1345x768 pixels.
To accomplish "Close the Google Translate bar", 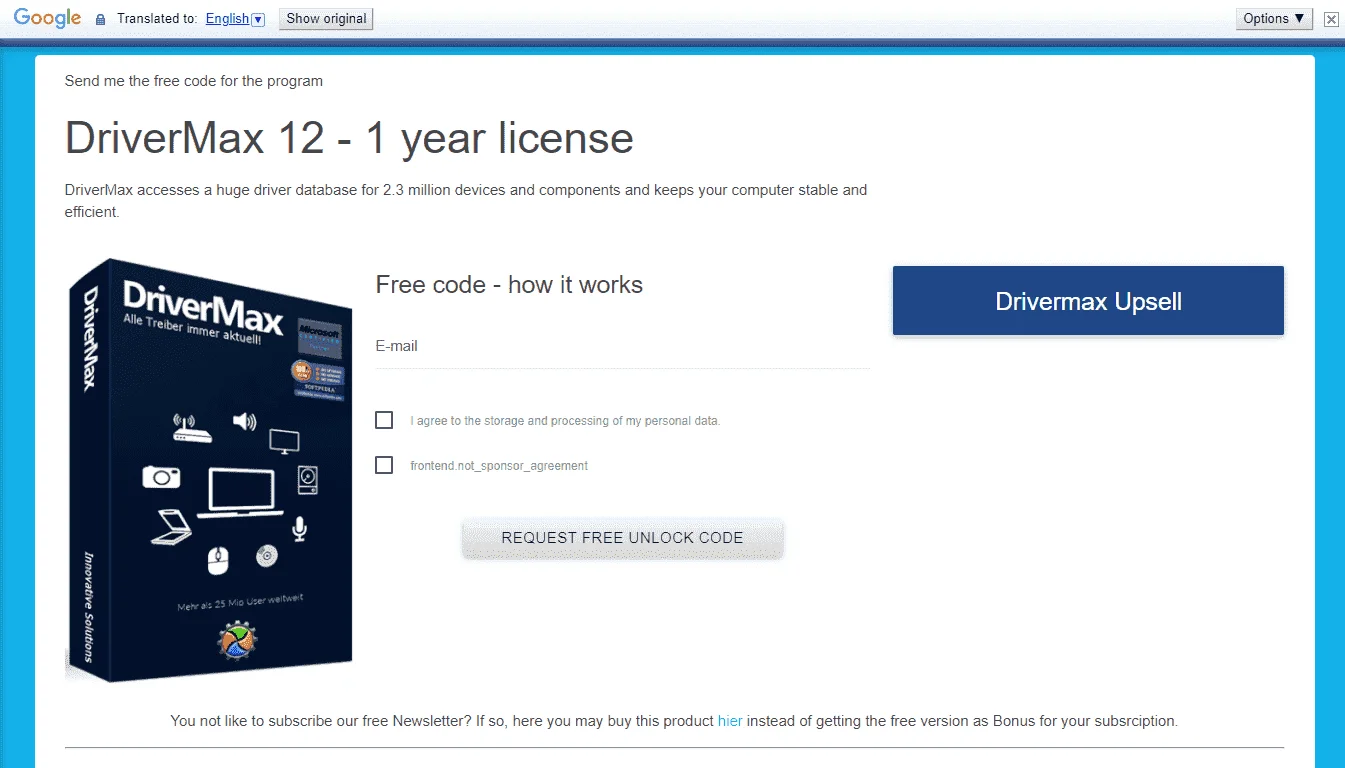I will click(x=1331, y=19).
